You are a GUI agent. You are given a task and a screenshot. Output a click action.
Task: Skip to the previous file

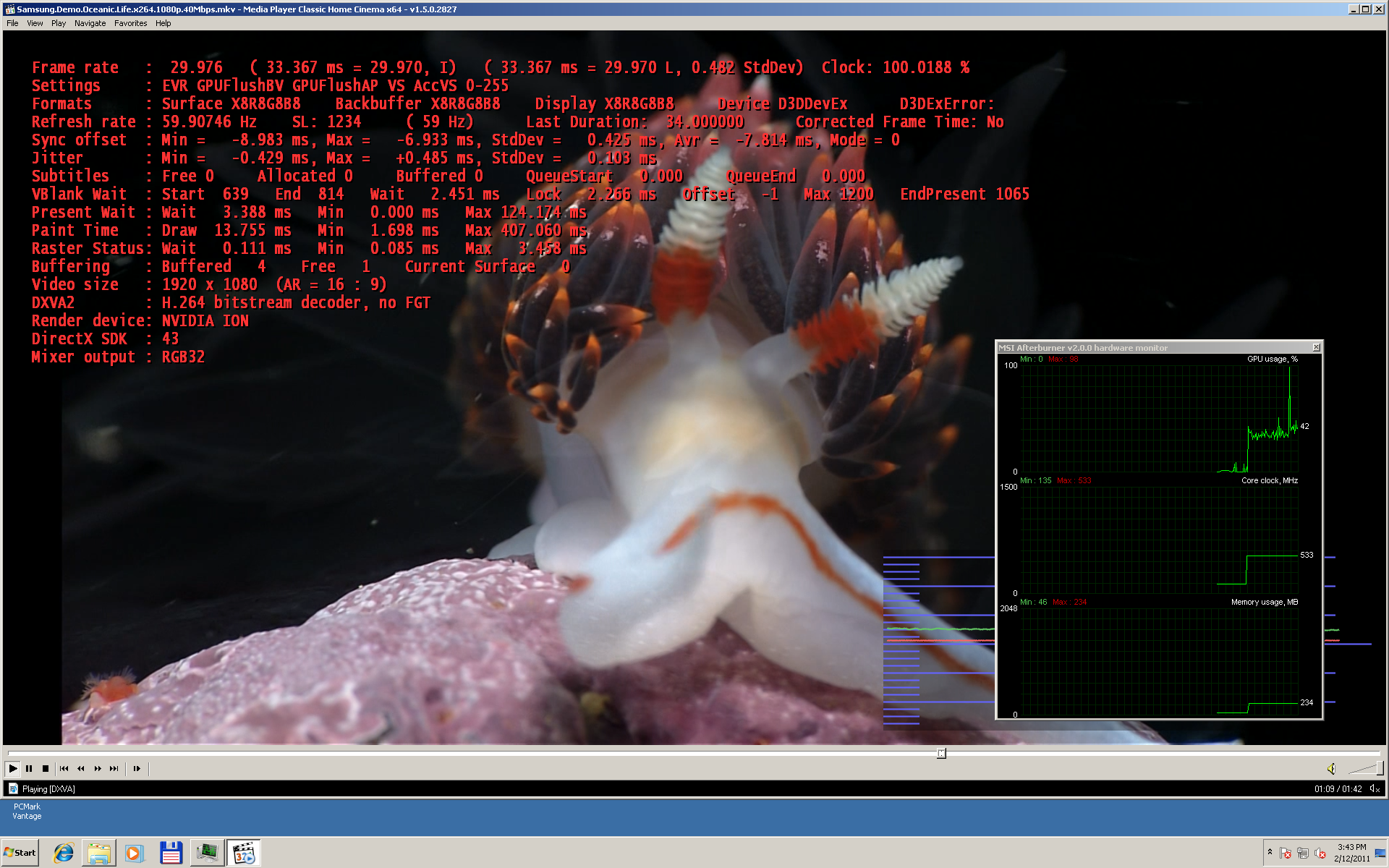(64, 768)
